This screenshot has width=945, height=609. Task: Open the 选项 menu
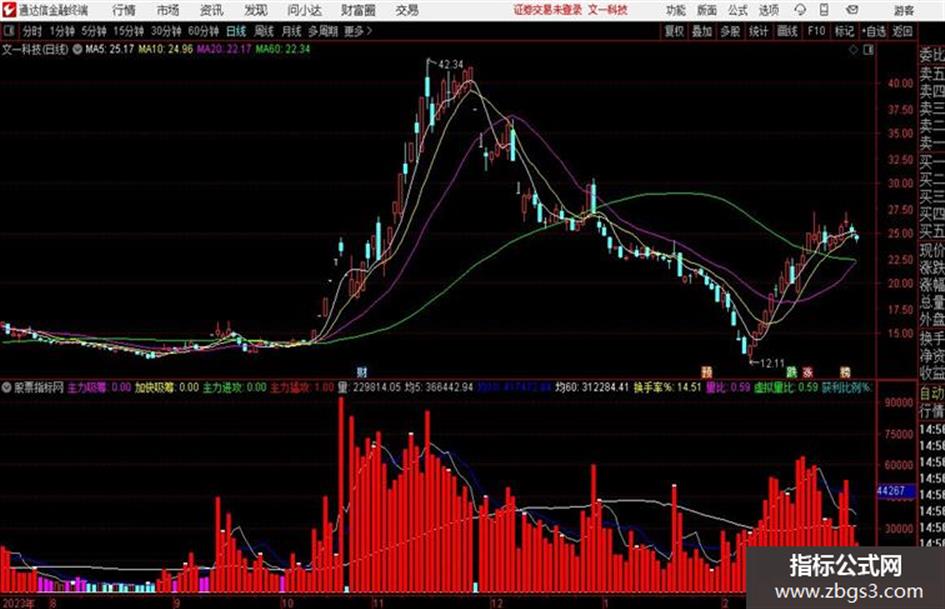tap(769, 10)
